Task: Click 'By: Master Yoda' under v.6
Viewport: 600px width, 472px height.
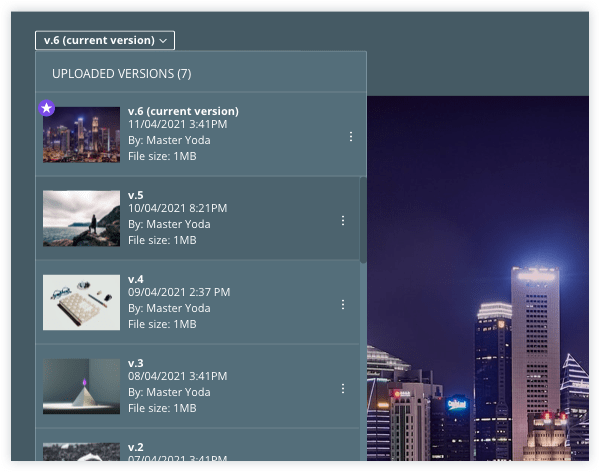Action: (169, 140)
